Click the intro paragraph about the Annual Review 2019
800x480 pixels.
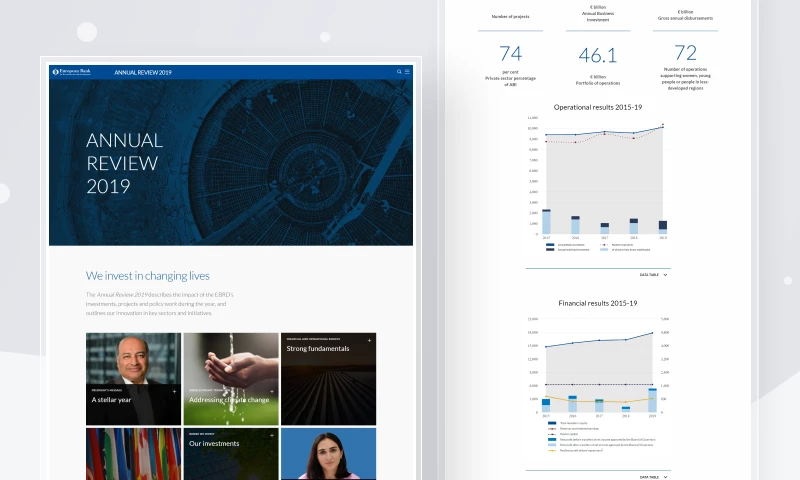pyautogui.click(x=160, y=304)
